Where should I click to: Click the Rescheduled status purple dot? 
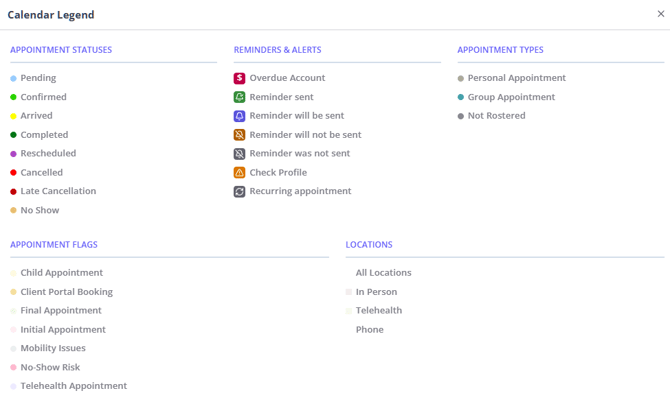click(x=13, y=153)
